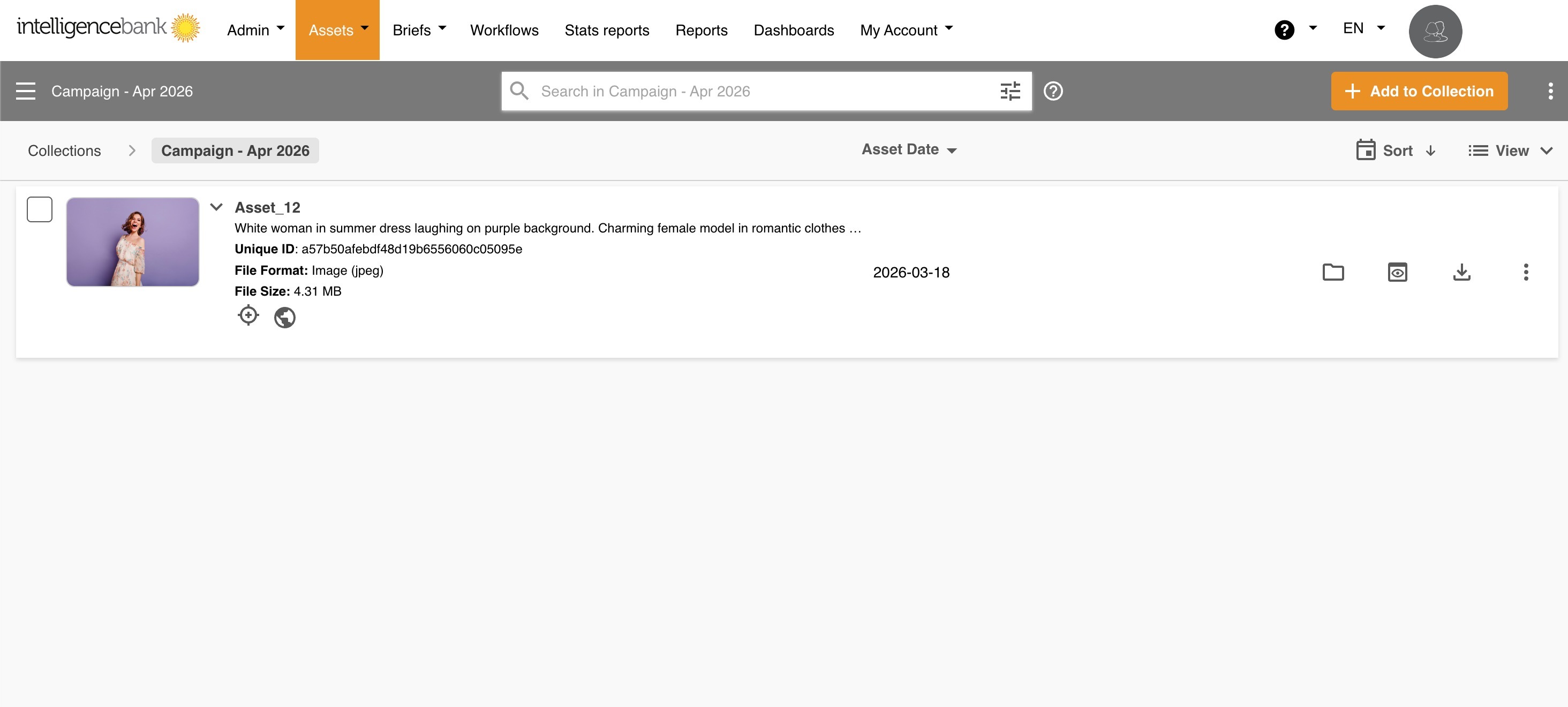Open Asset_12 three-dot options menu
The height and width of the screenshot is (707, 1568).
pyautogui.click(x=1525, y=272)
